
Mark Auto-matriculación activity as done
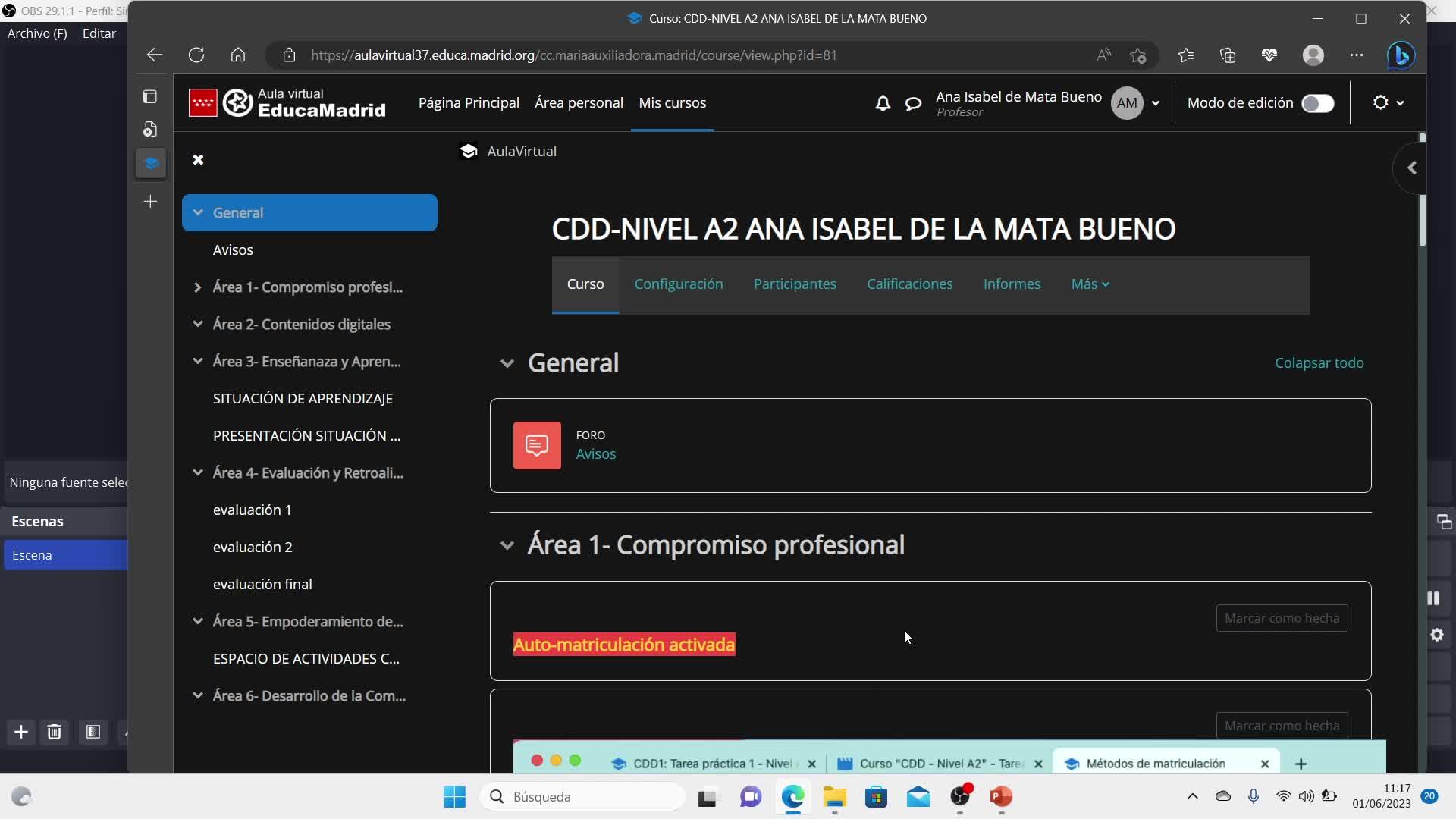[1282, 618]
